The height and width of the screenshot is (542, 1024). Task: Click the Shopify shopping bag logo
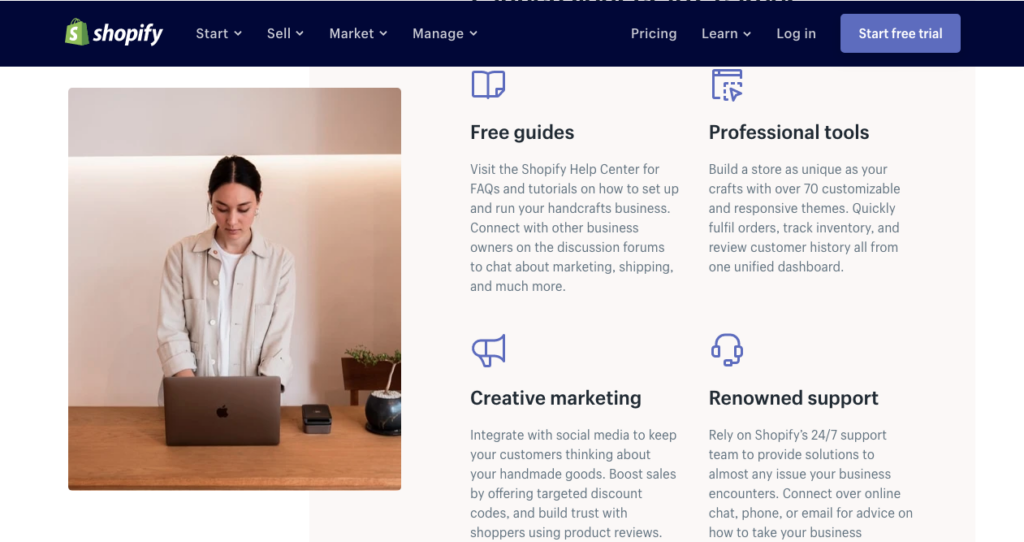77,33
